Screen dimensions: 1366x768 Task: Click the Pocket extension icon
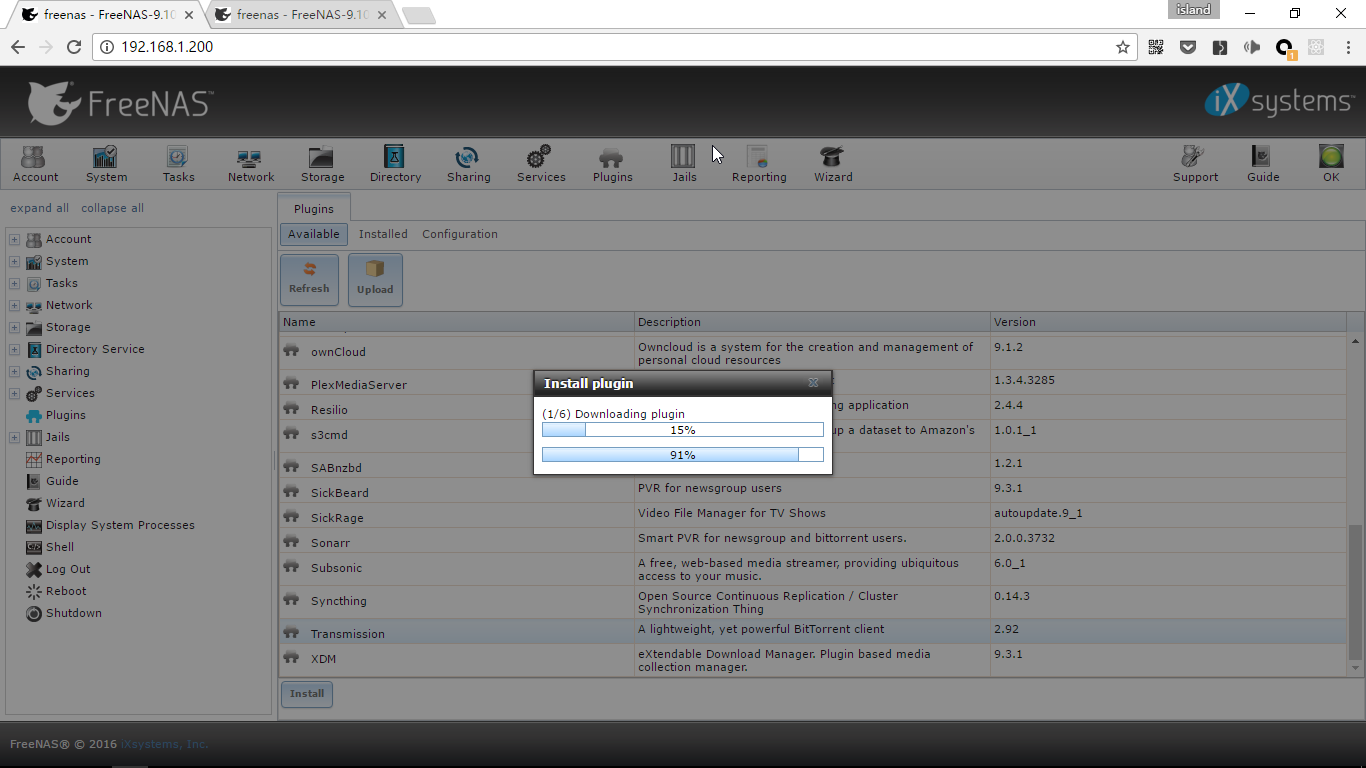[x=1188, y=47]
